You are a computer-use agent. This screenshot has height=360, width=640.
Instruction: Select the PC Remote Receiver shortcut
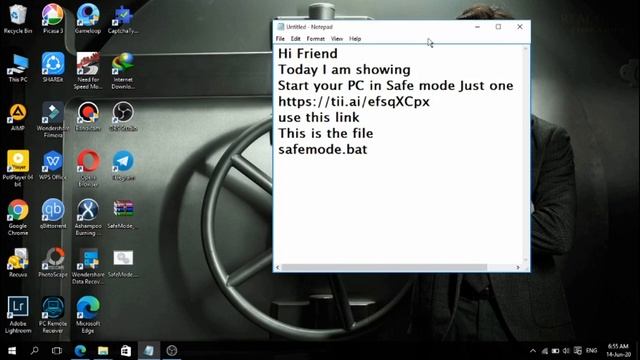(53, 314)
